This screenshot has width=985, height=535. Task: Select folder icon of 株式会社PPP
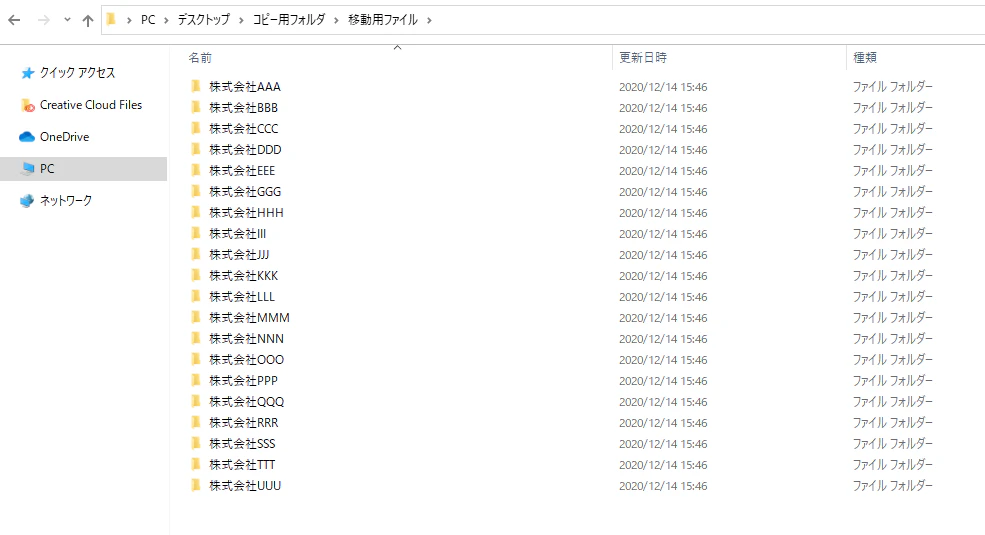pos(196,380)
